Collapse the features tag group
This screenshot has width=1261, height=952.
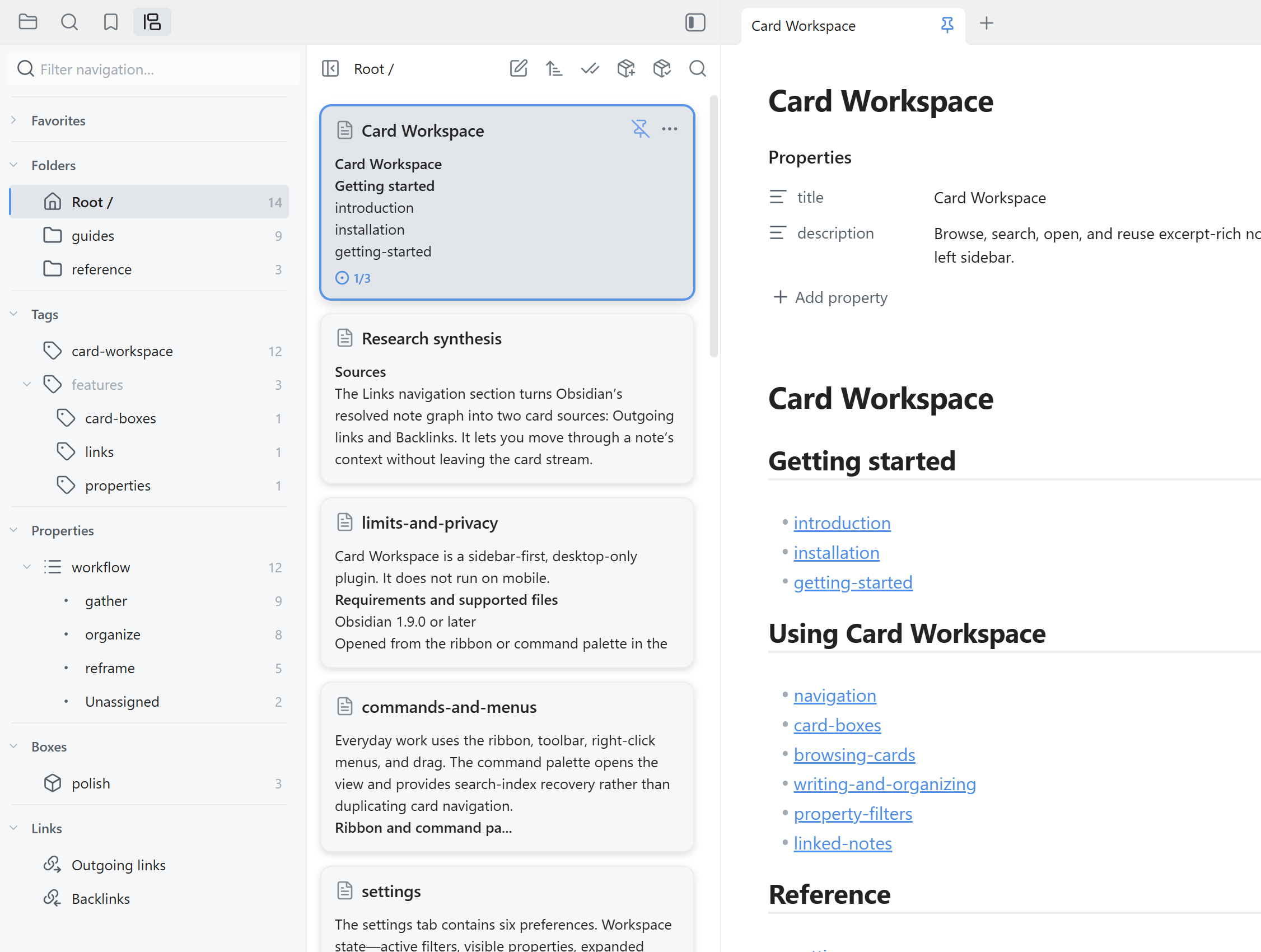27,384
